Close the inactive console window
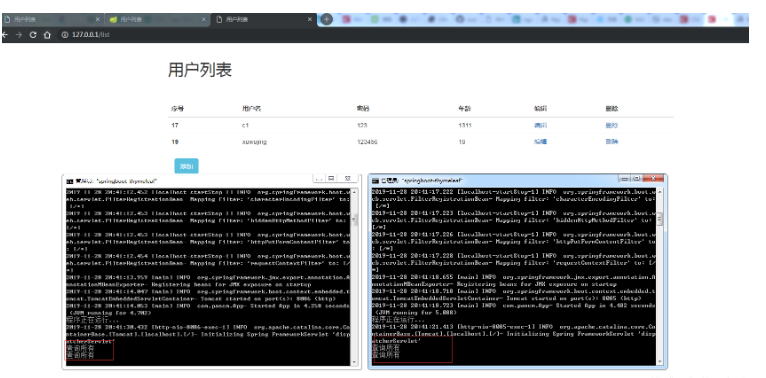The image size is (766, 378). 348,179
